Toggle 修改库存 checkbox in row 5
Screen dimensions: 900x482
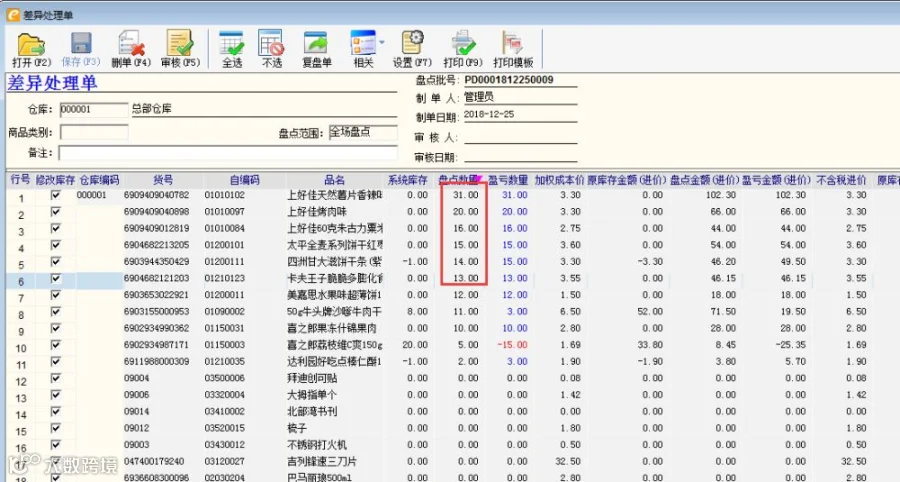coord(55,262)
